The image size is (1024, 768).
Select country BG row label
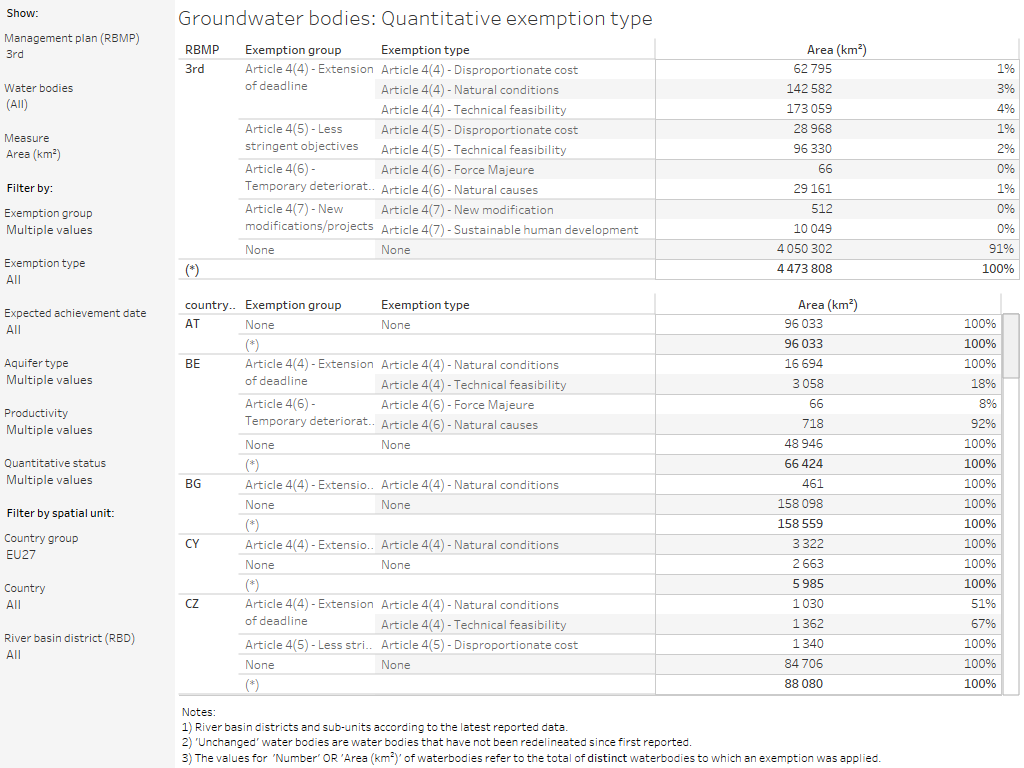click(x=193, y=484)
